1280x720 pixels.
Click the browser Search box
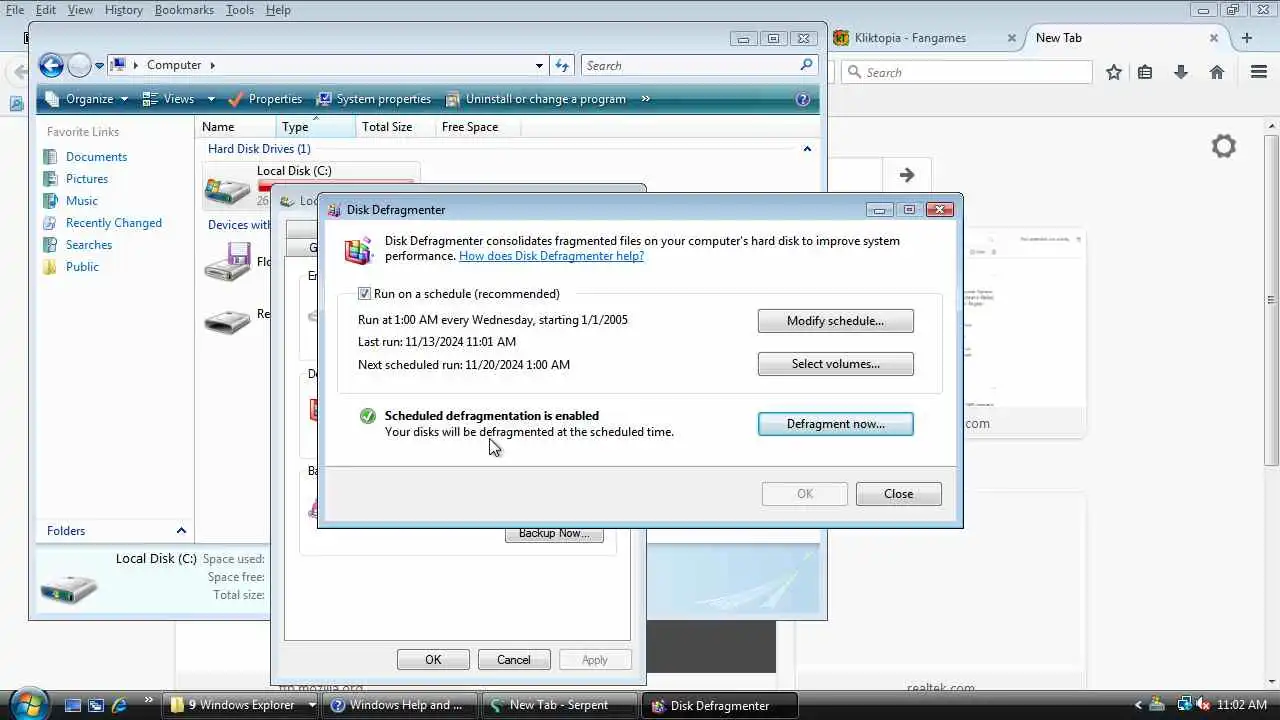tap(967, 72)
